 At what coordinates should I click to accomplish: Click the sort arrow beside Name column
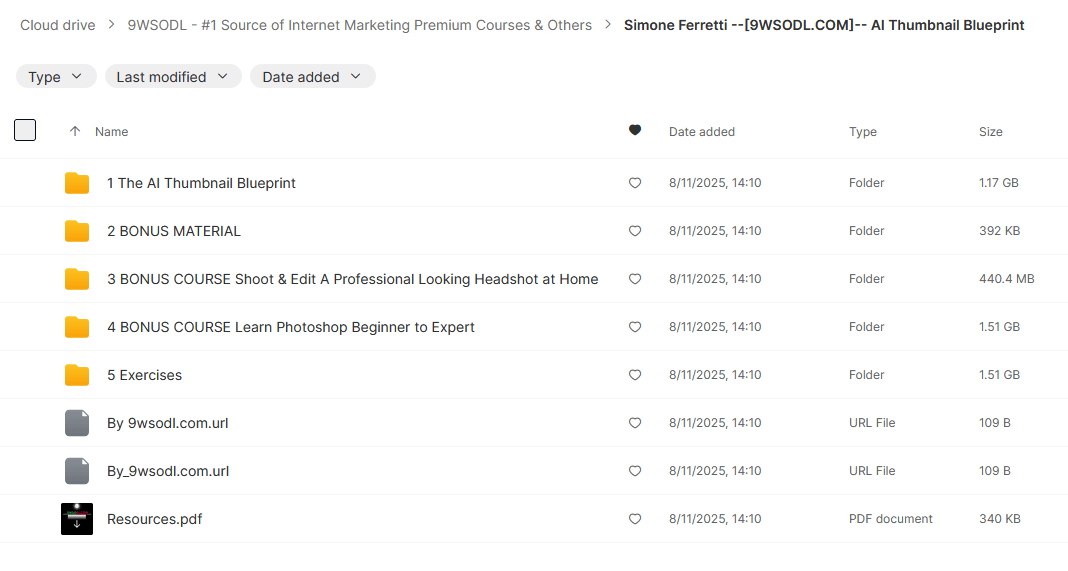point(75,132)
